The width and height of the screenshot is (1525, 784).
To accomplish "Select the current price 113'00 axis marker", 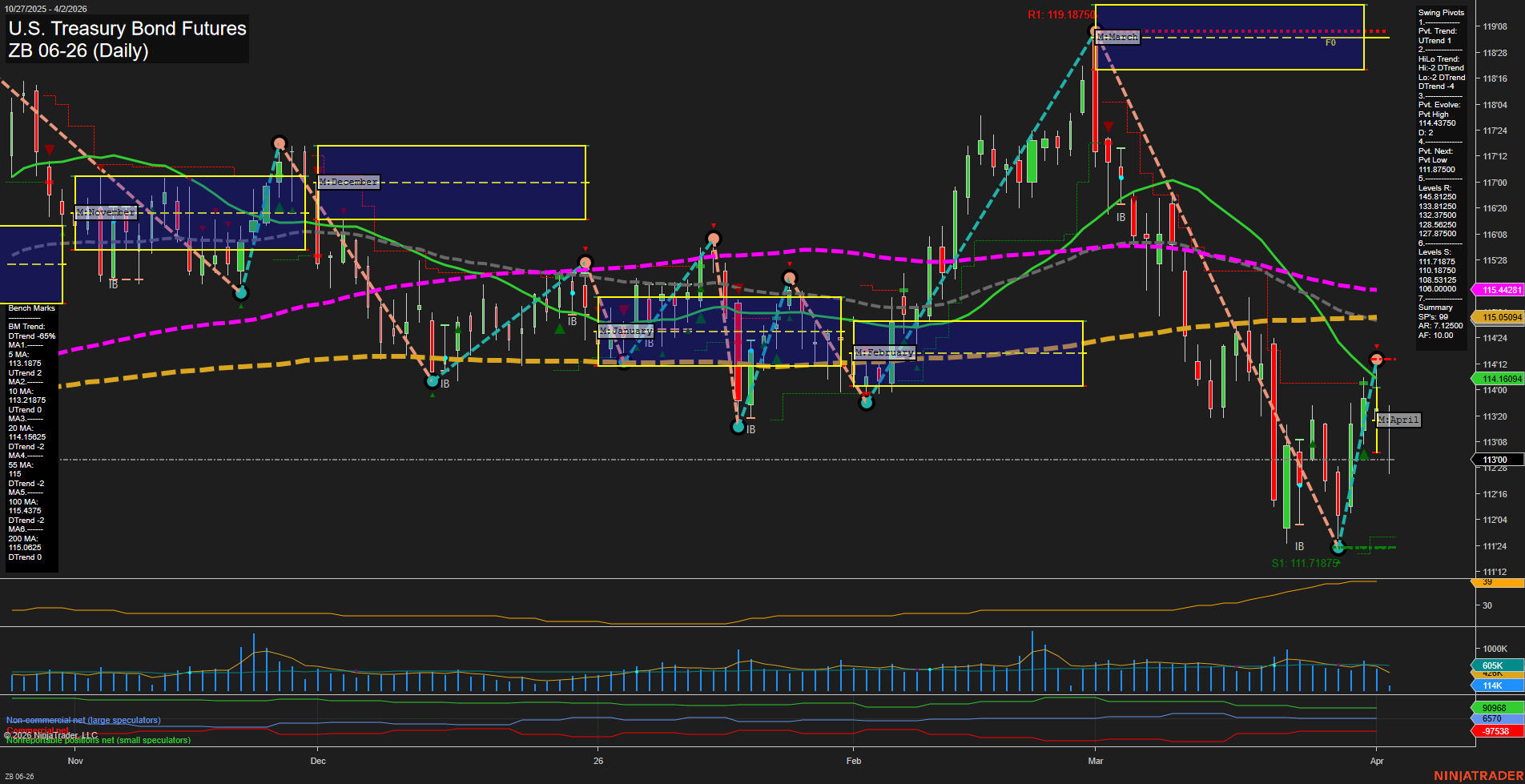I will click(1496, 460).
